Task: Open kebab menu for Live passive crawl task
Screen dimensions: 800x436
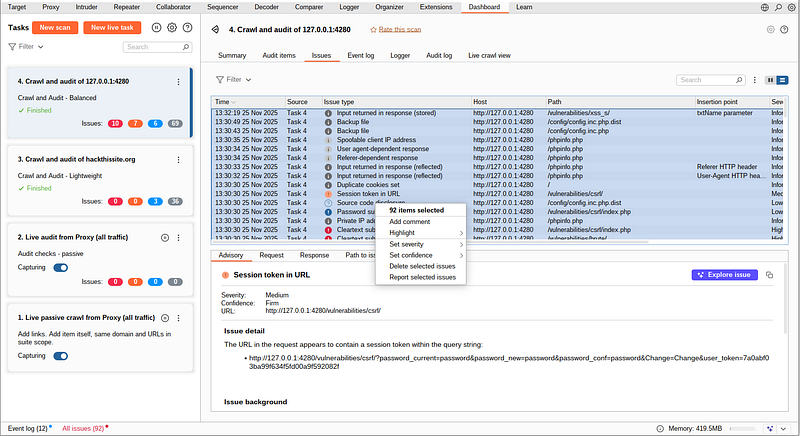Action: click(178, 318)
